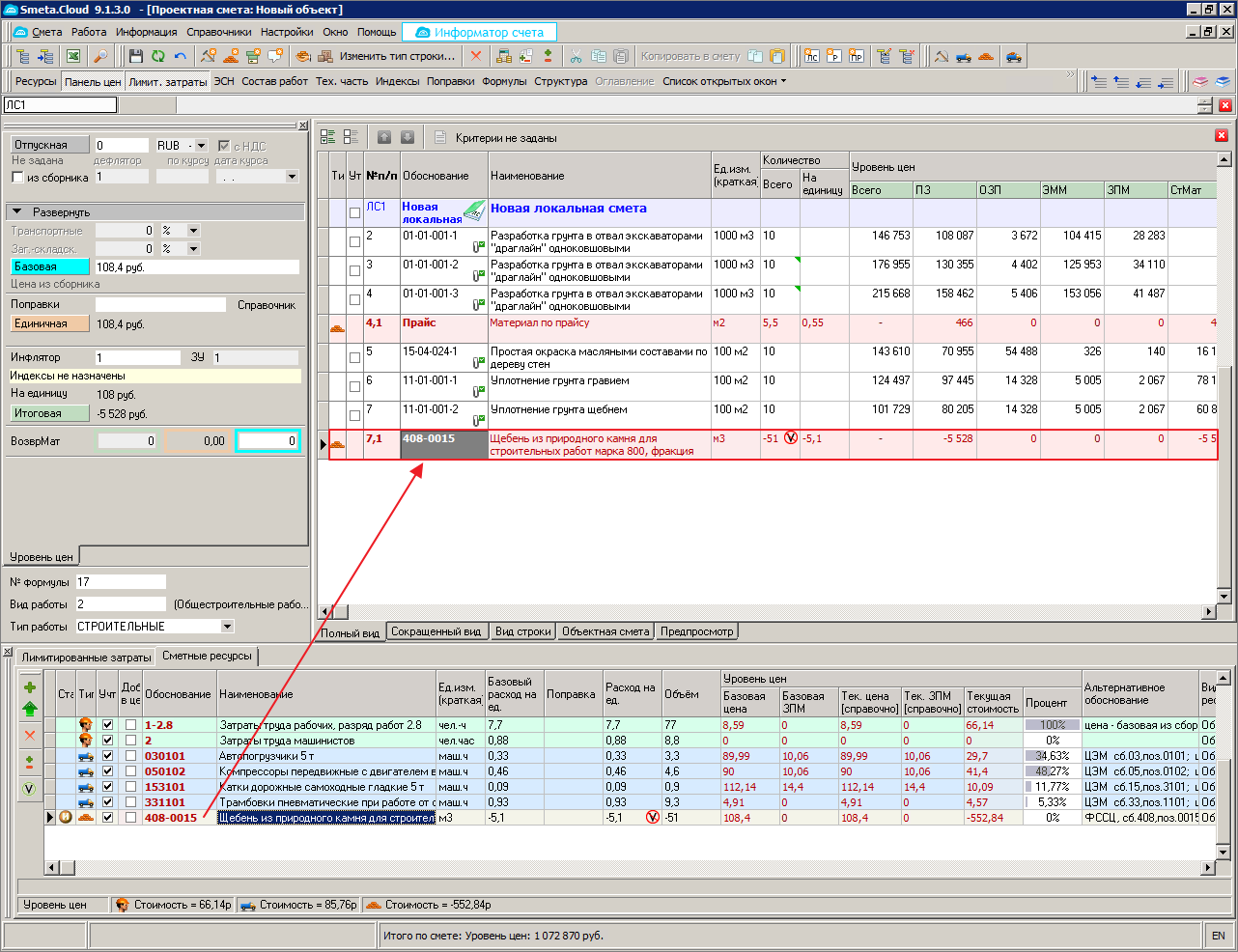This screenshot has height=952, width=1238.
Task: Click the scissors cut icon in toolbar
Action: (x=577, y=56)
